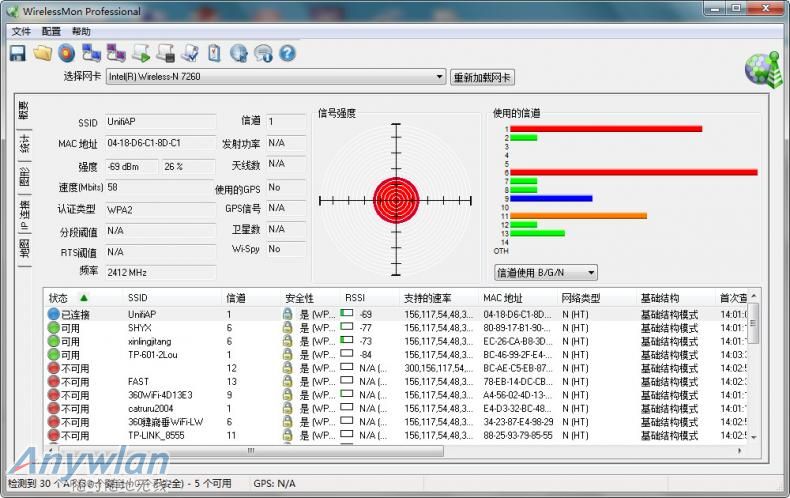
Task: Select the xinlingitang network row
Action: coord(150,341)
